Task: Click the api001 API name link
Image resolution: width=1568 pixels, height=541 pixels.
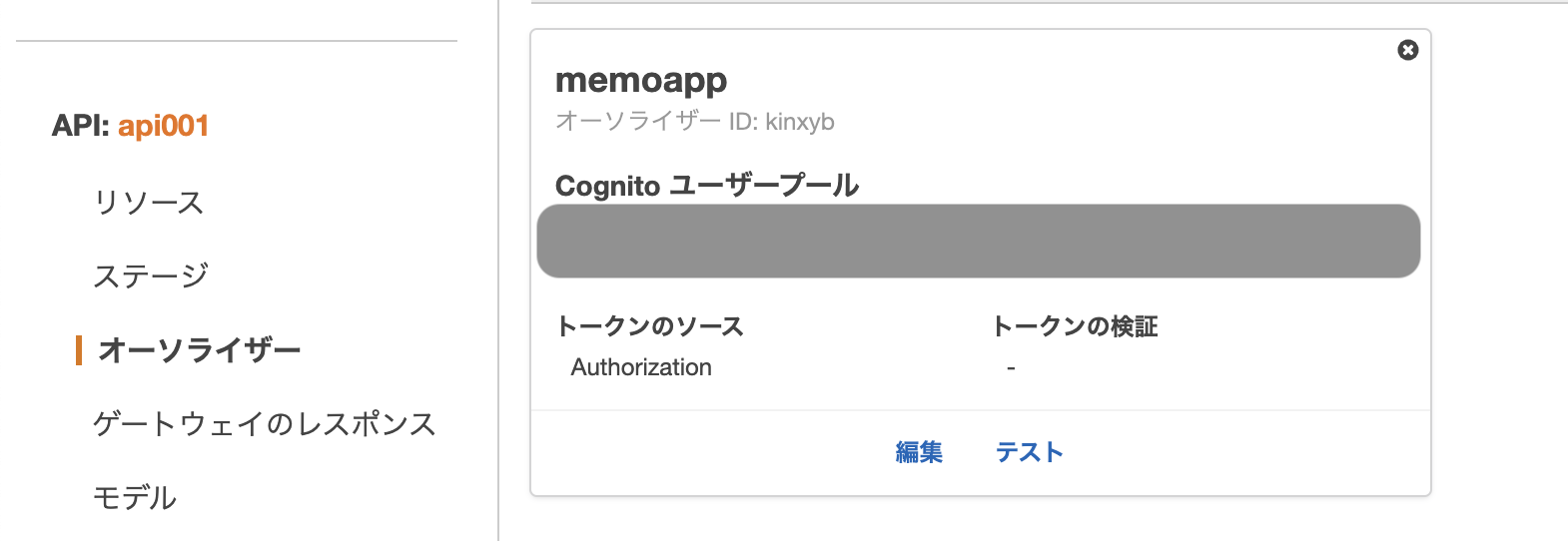Action: coord(164,126)
